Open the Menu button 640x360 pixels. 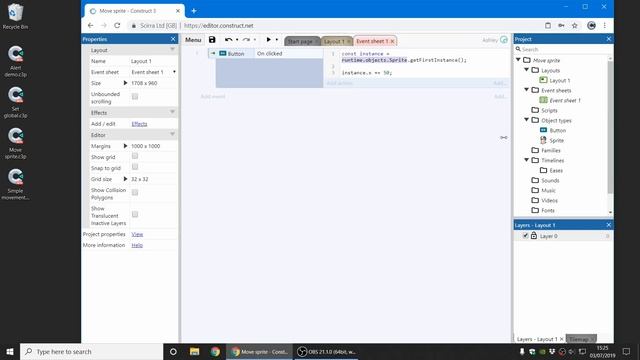point(193,40)
